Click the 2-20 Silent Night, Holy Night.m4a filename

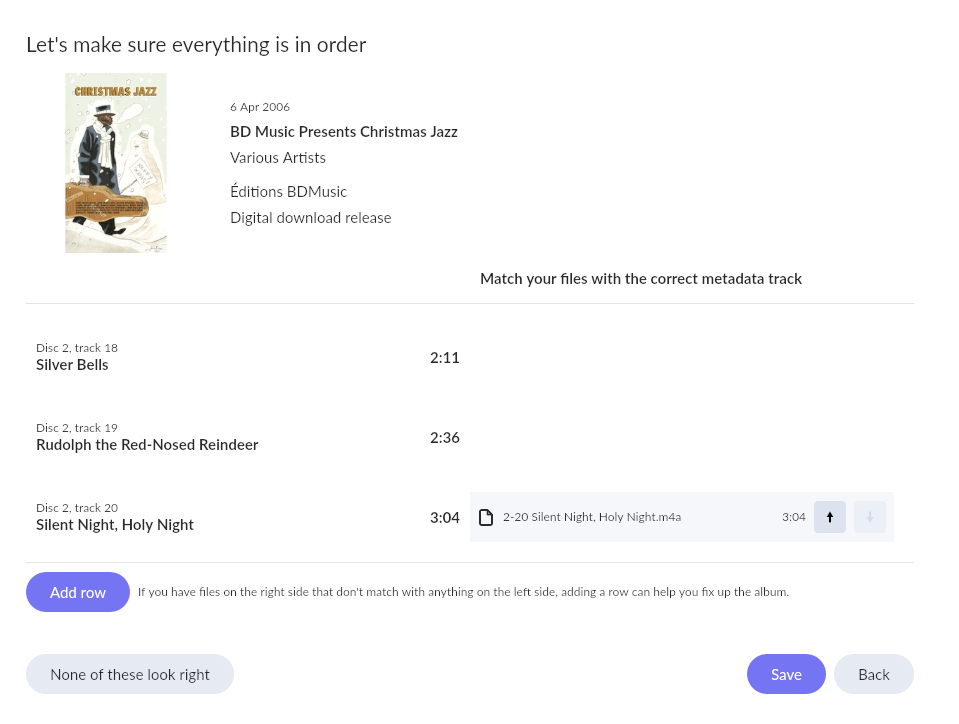592,517
